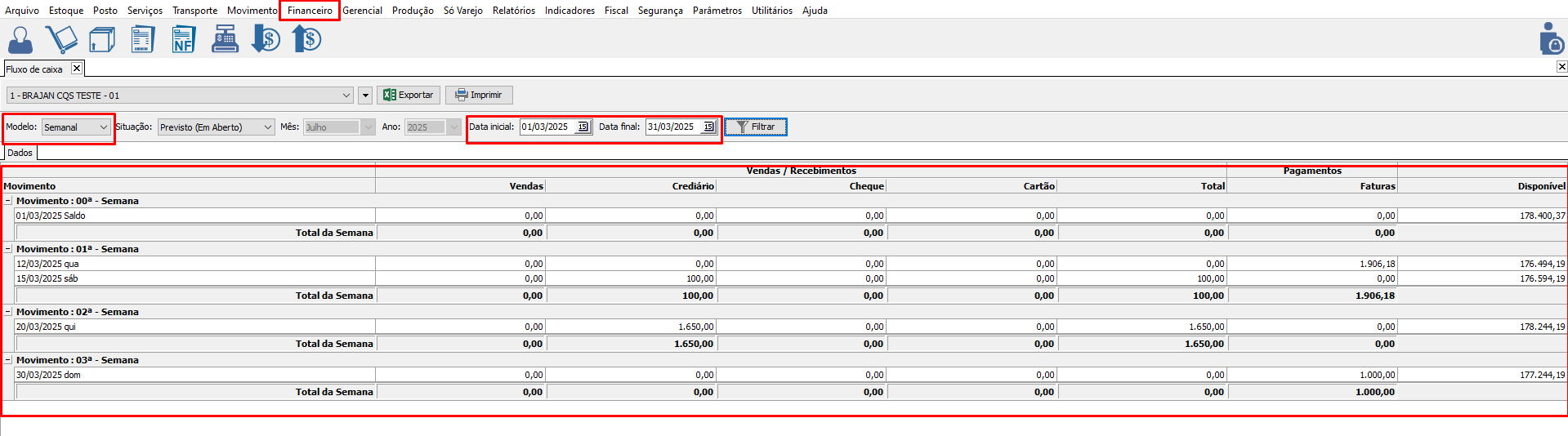Close the Fluxo de caixa tab

pos(77,69)
